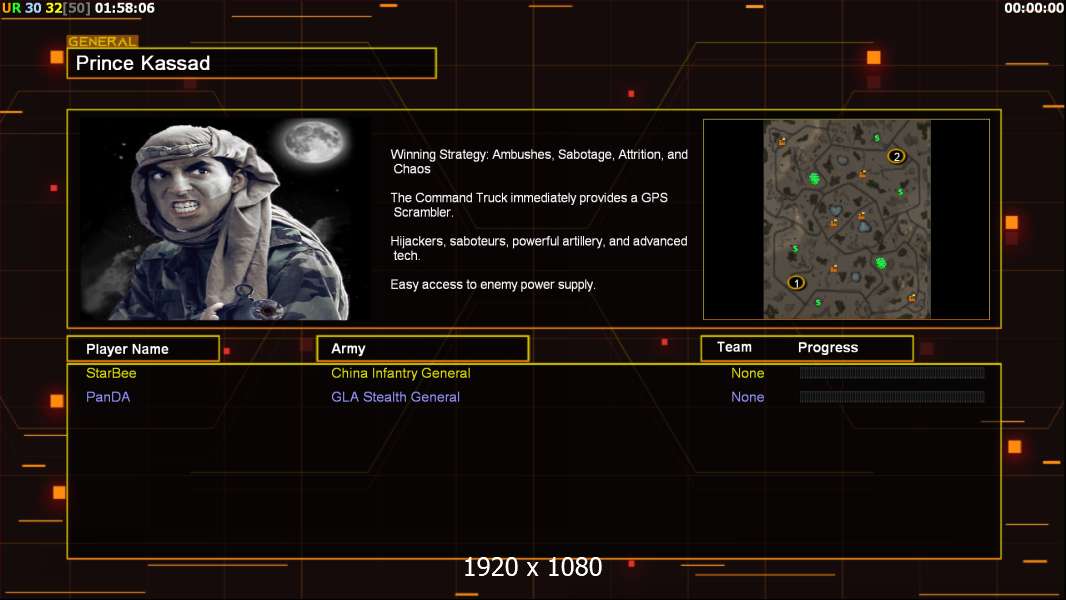1066x600 pixels.
Task: Click GLA Stealth General army entry
Action: point(395,397)
